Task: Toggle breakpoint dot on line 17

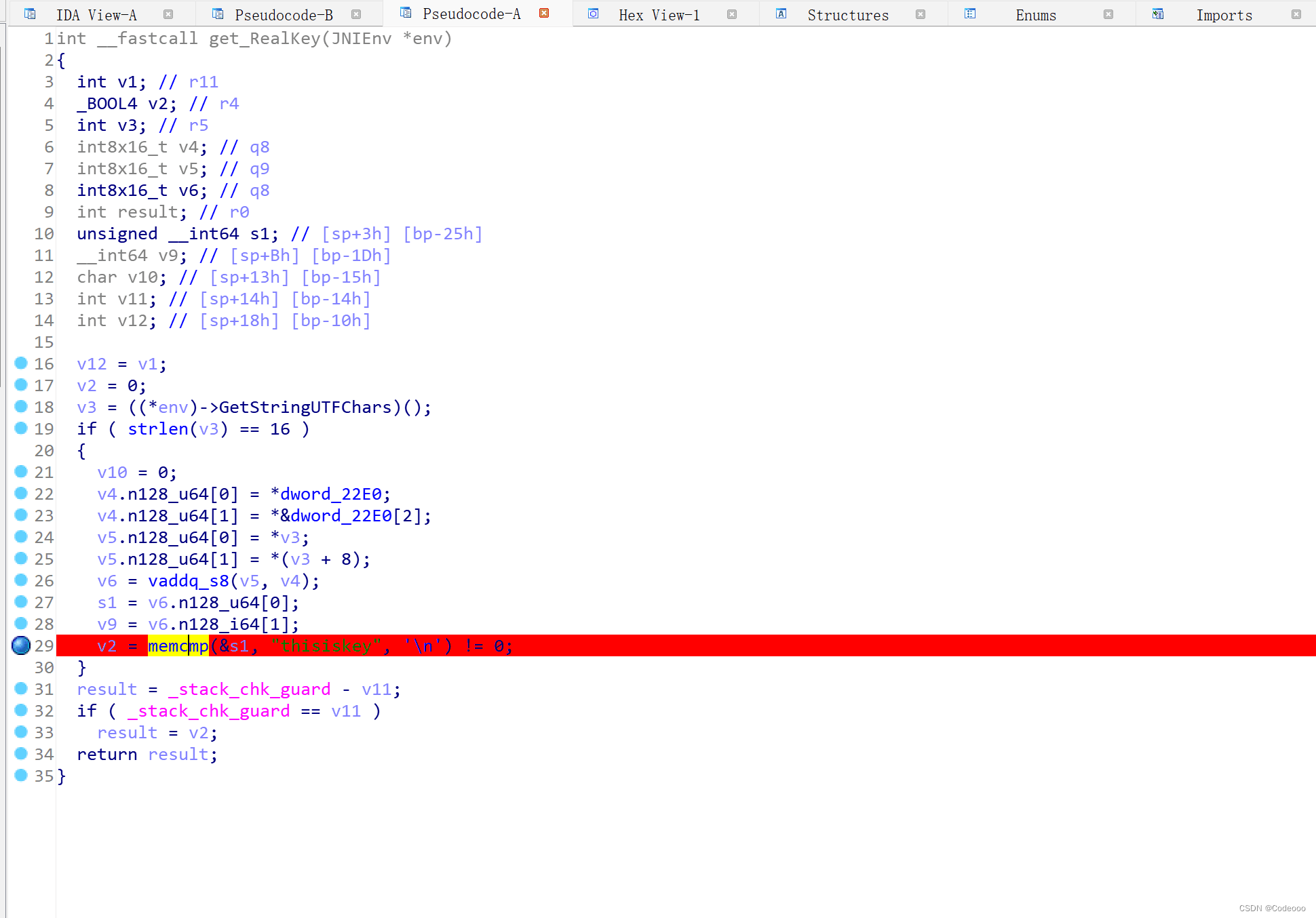Action: pyautogui.click(x=21, y=384)
